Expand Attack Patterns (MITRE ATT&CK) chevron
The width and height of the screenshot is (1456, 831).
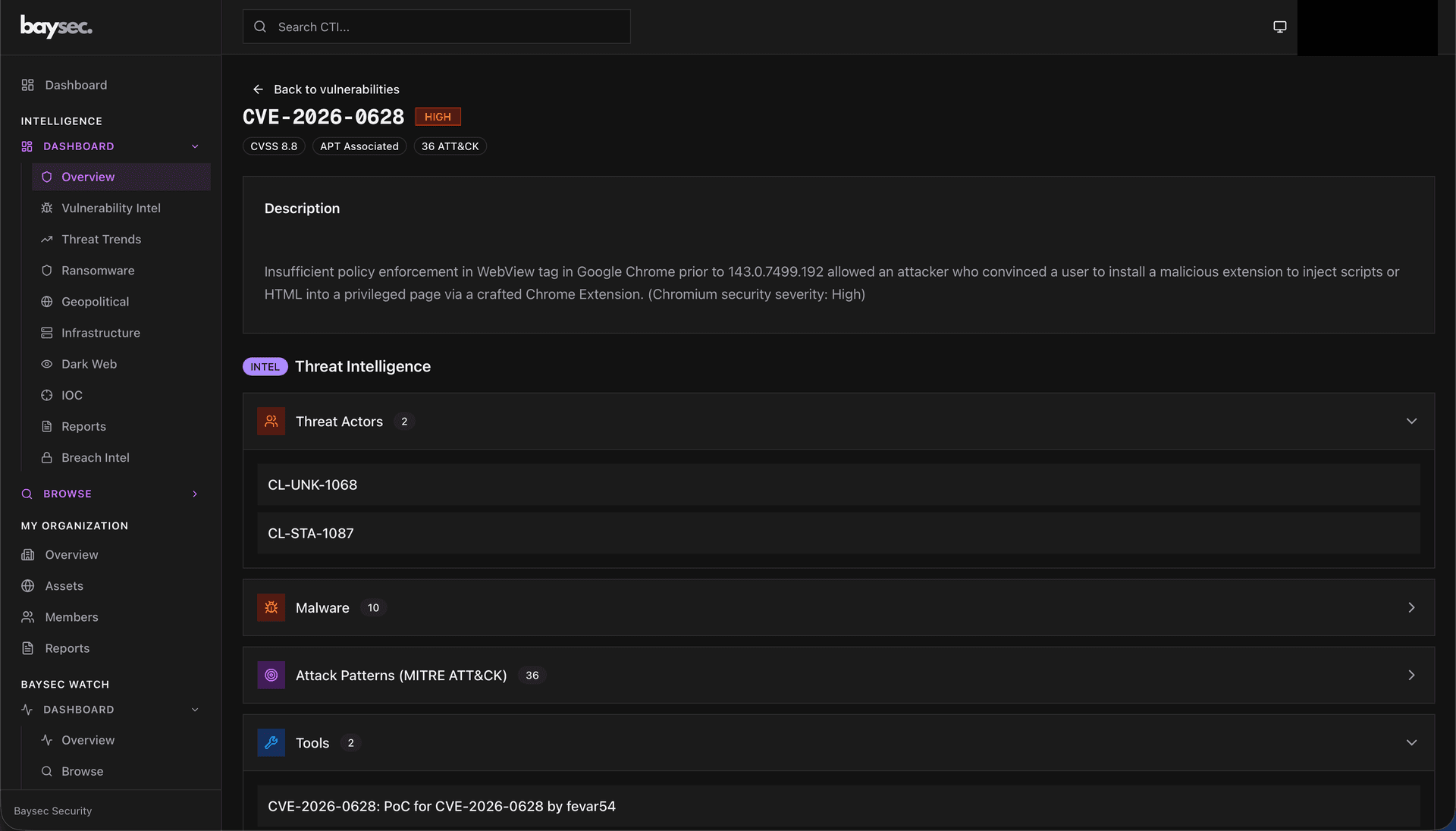tap(1411, 676)
